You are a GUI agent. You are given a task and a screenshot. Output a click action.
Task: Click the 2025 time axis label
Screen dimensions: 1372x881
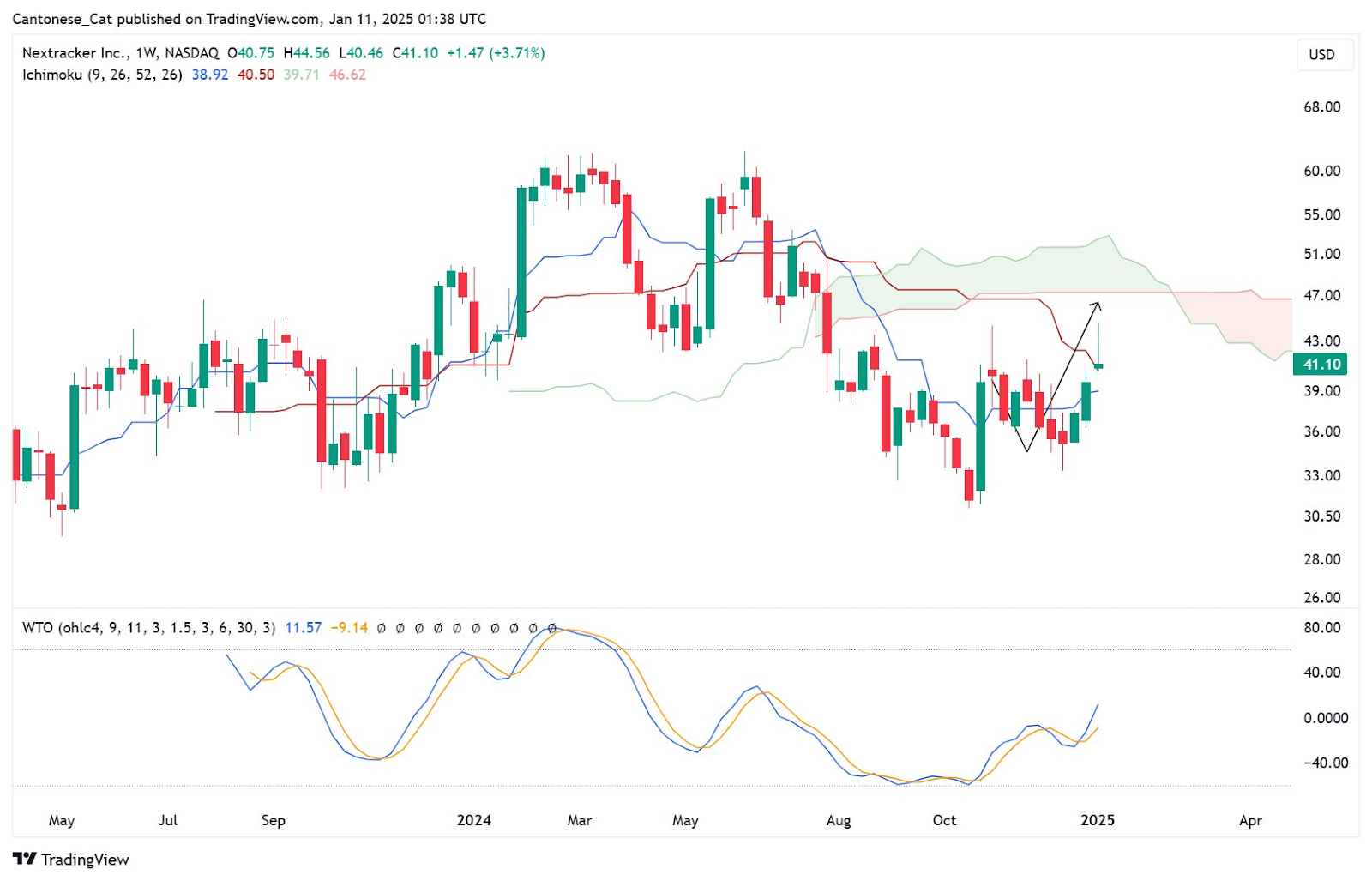pos(1098,820)
